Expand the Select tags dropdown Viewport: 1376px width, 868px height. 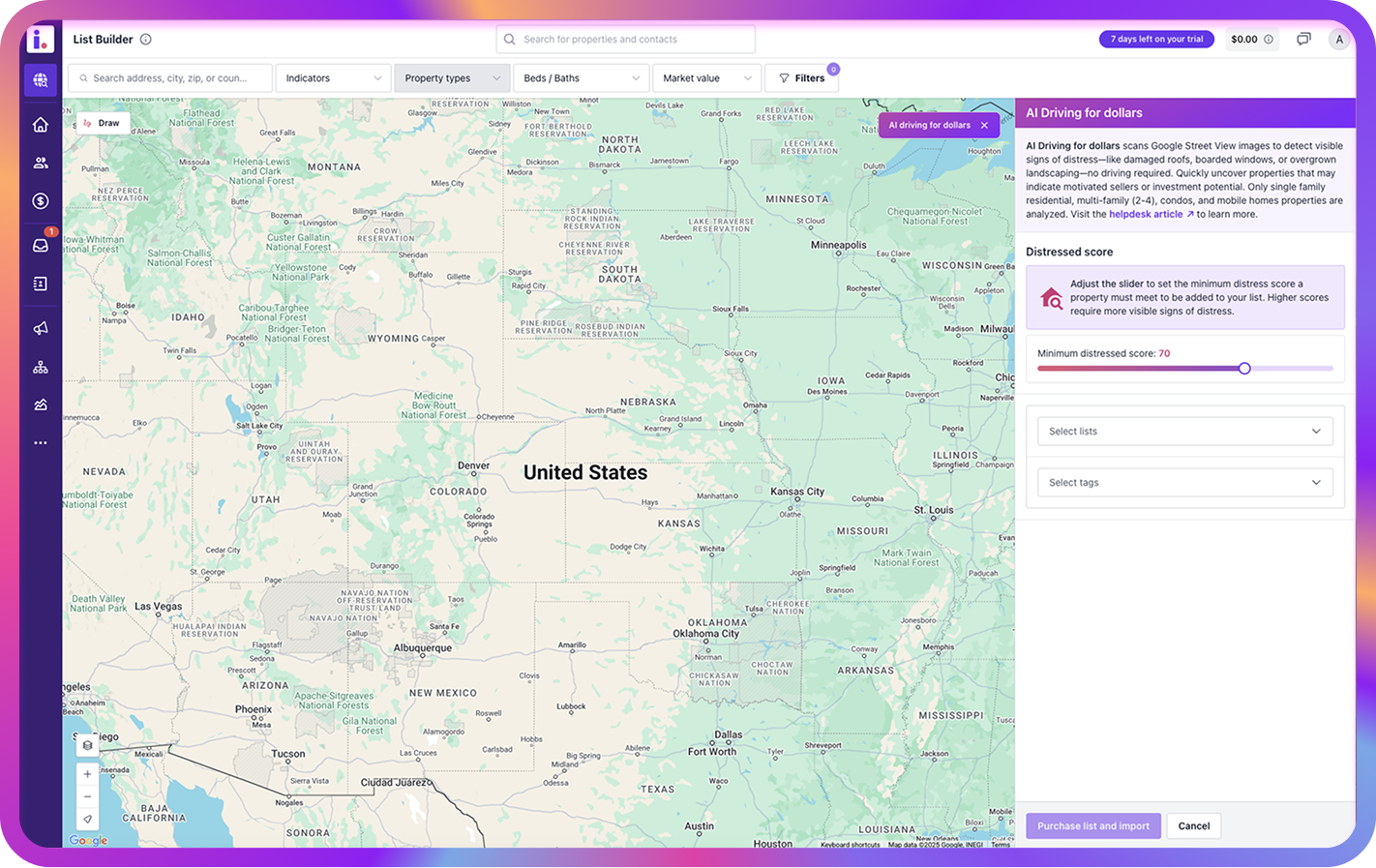(1185, 483)
